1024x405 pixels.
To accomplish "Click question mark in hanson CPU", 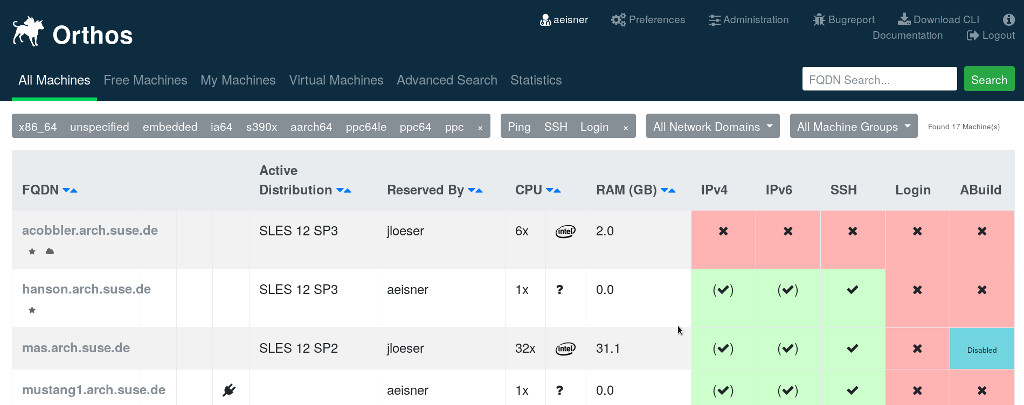I will click(x=560, y=289).
